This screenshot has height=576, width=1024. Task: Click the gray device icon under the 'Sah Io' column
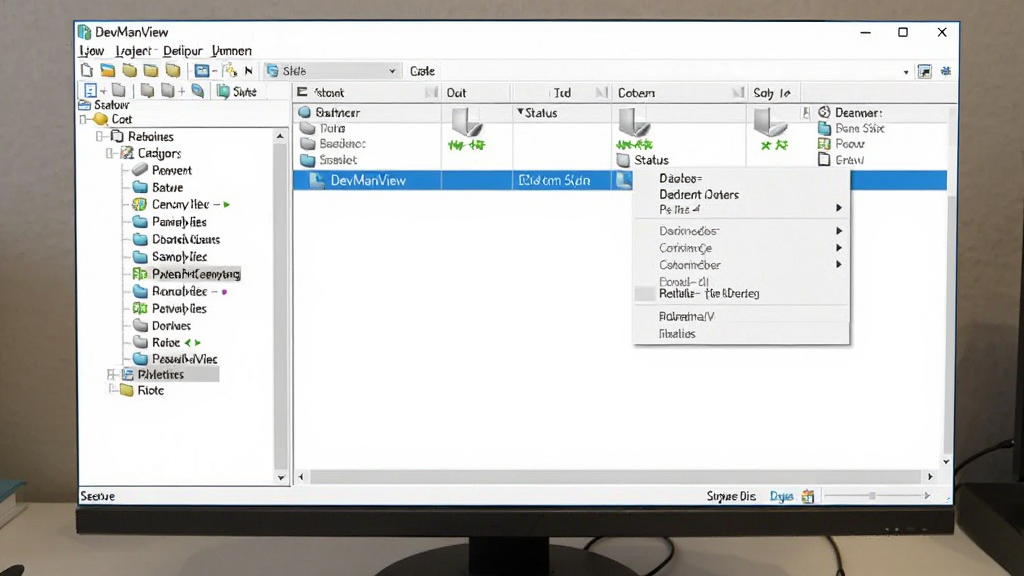click(x=771, y=122)
